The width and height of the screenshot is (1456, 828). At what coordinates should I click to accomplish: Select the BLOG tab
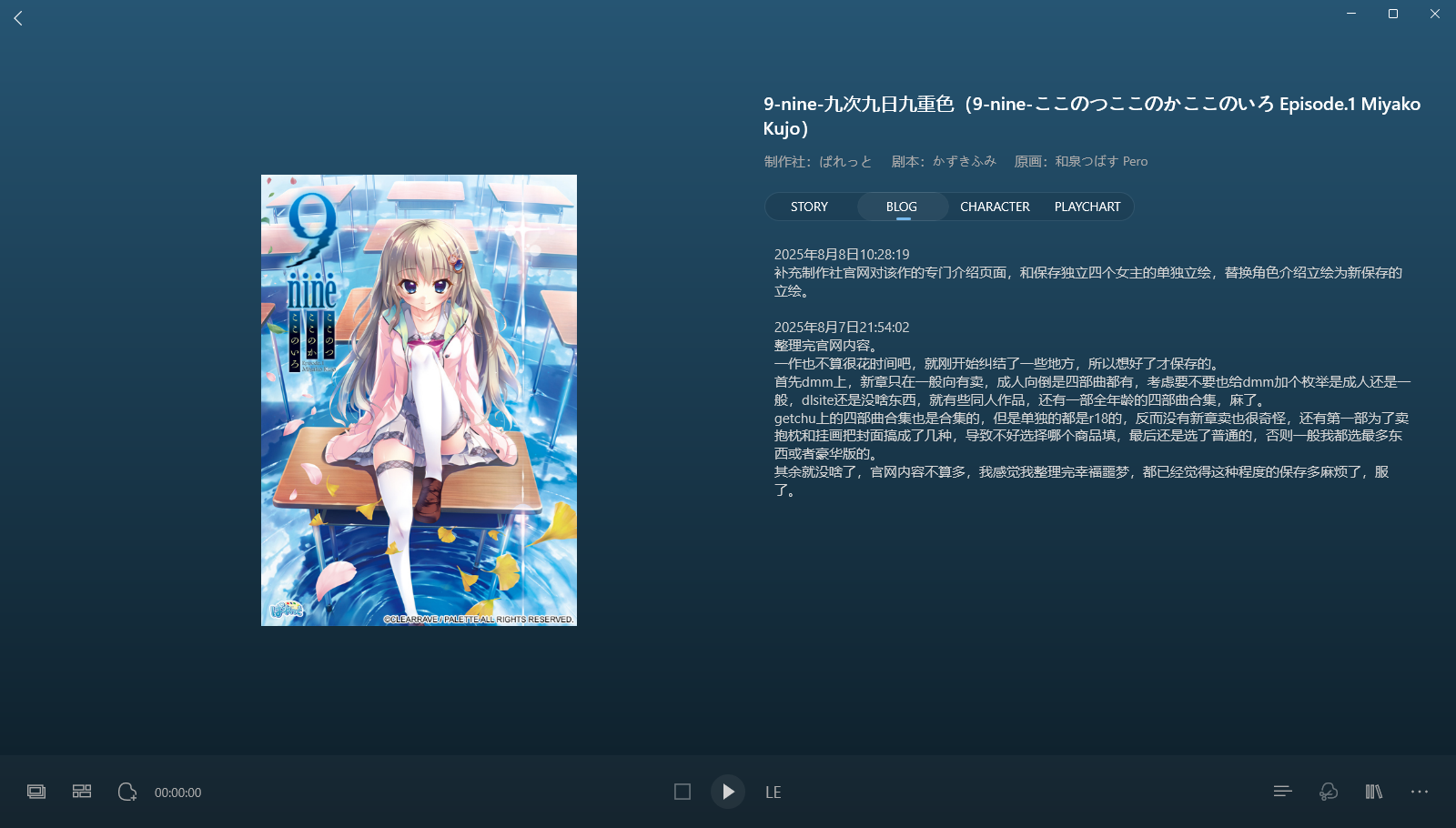coord(902,207)
